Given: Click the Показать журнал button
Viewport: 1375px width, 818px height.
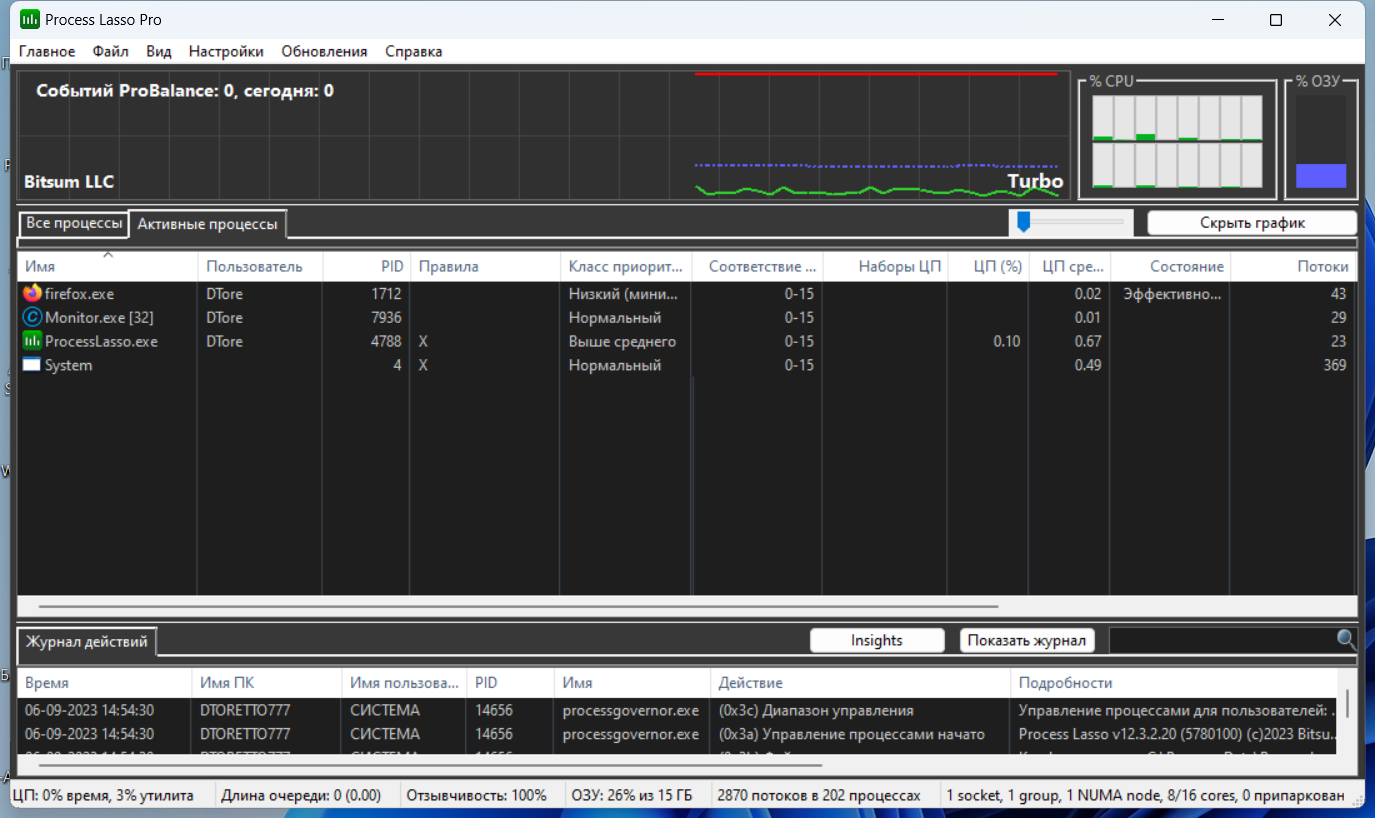Looking at the screenshot, I should [1027, 640].
